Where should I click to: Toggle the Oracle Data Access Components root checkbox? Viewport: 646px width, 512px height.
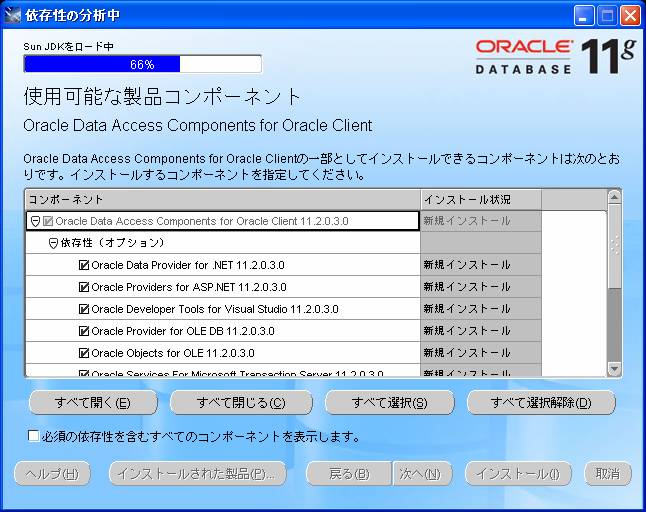(48, 222)
